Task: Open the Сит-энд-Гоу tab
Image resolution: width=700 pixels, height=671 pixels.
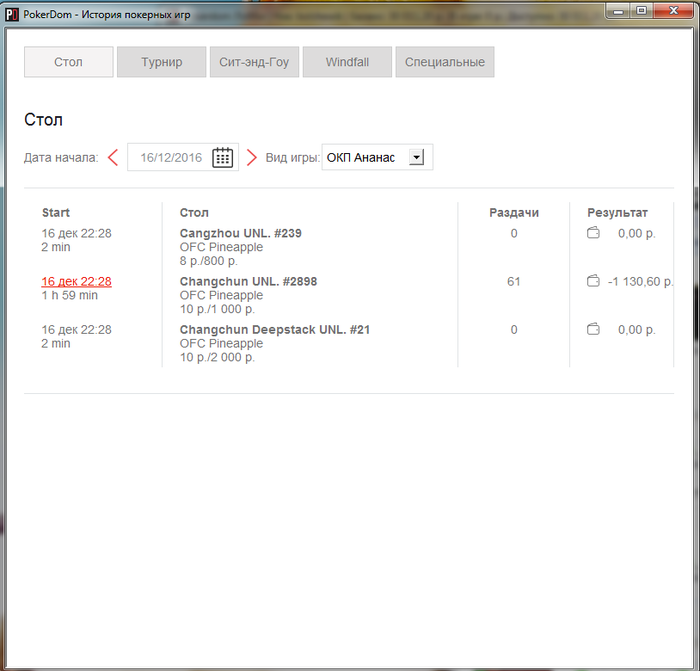Action: [x=254, y=62]
